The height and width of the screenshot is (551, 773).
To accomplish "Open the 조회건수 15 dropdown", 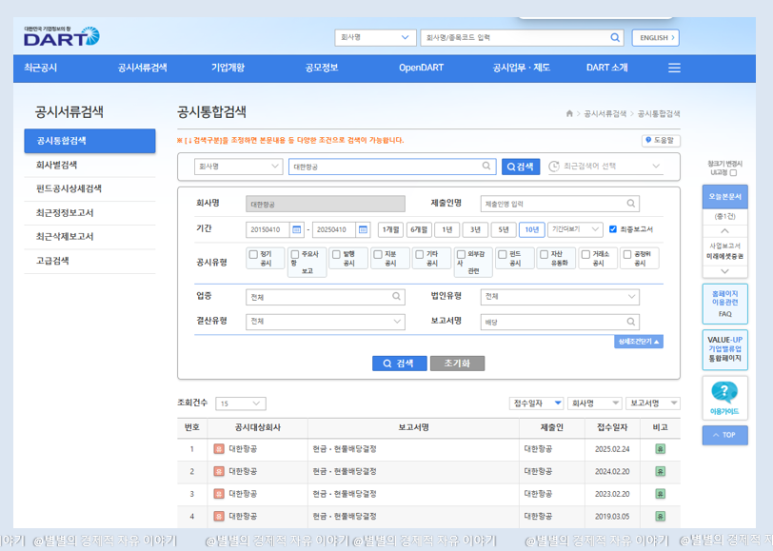I will (241, 404).
